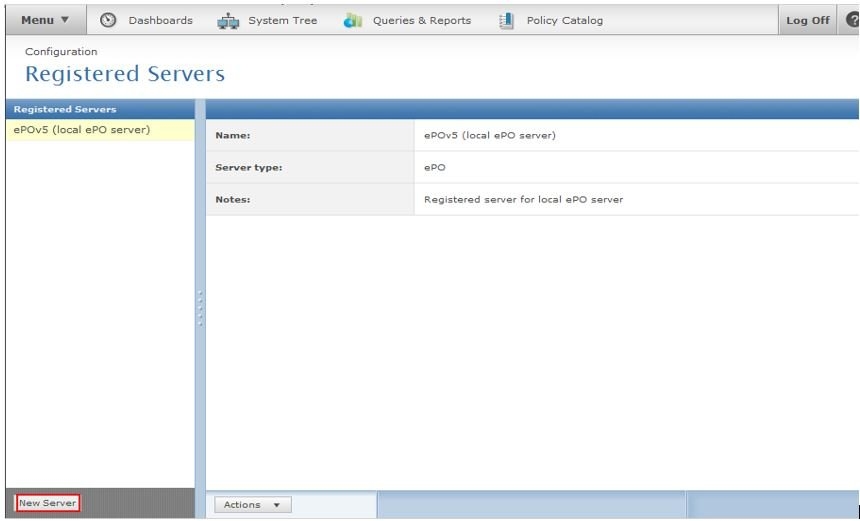
Task: Select ePOv5 (local ePO server) in server list
Action: click(79, 130)
